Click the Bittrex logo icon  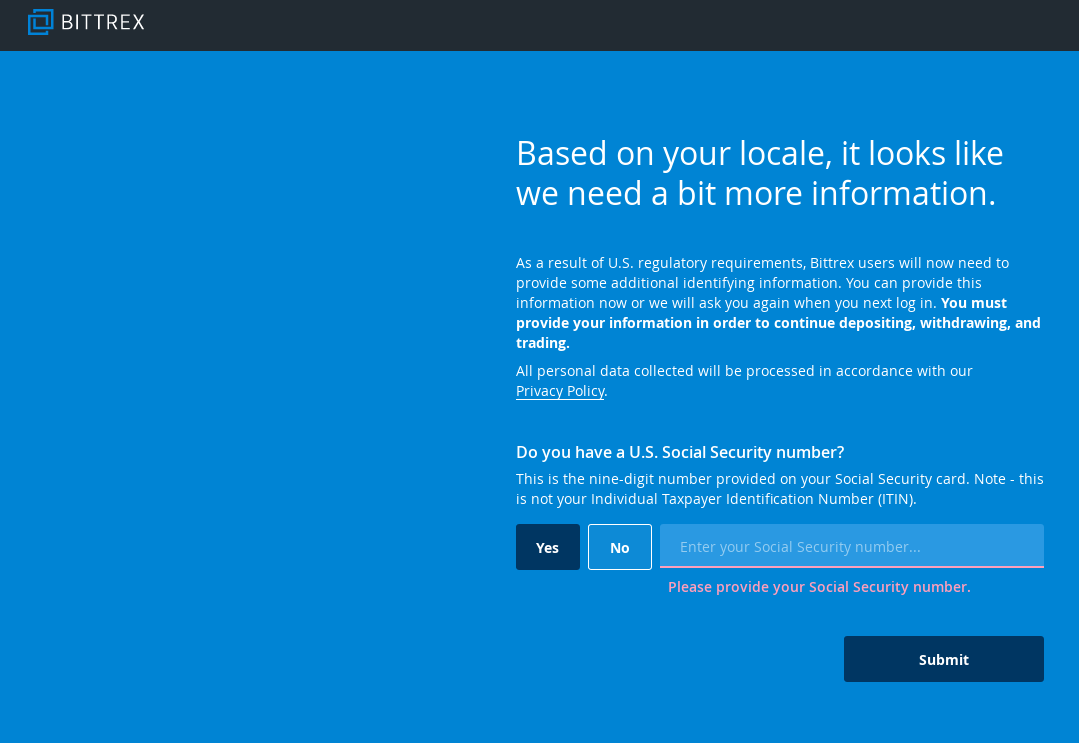(x=41, y=22)
